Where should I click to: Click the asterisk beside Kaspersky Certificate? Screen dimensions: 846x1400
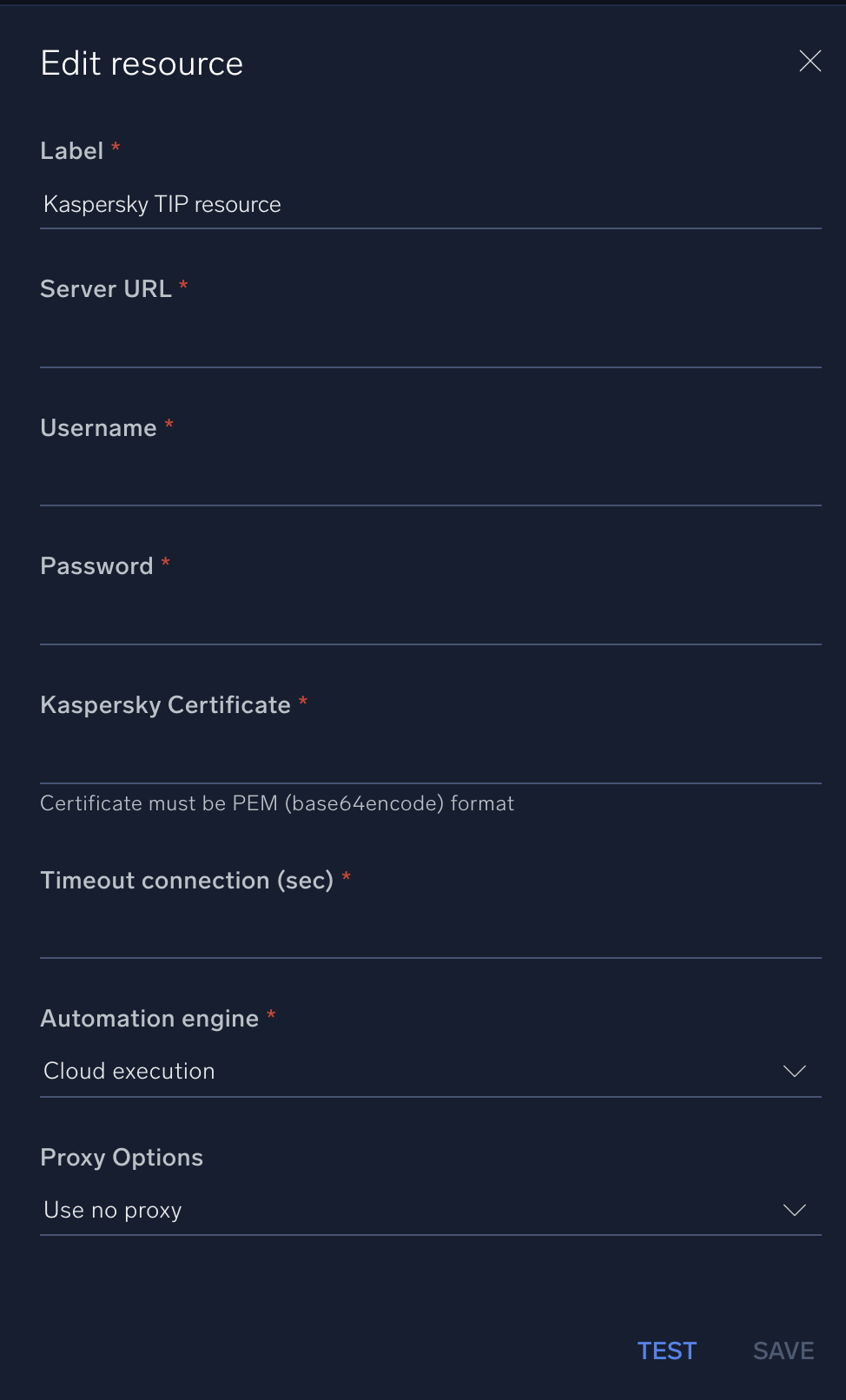click(x=303, y=702)
